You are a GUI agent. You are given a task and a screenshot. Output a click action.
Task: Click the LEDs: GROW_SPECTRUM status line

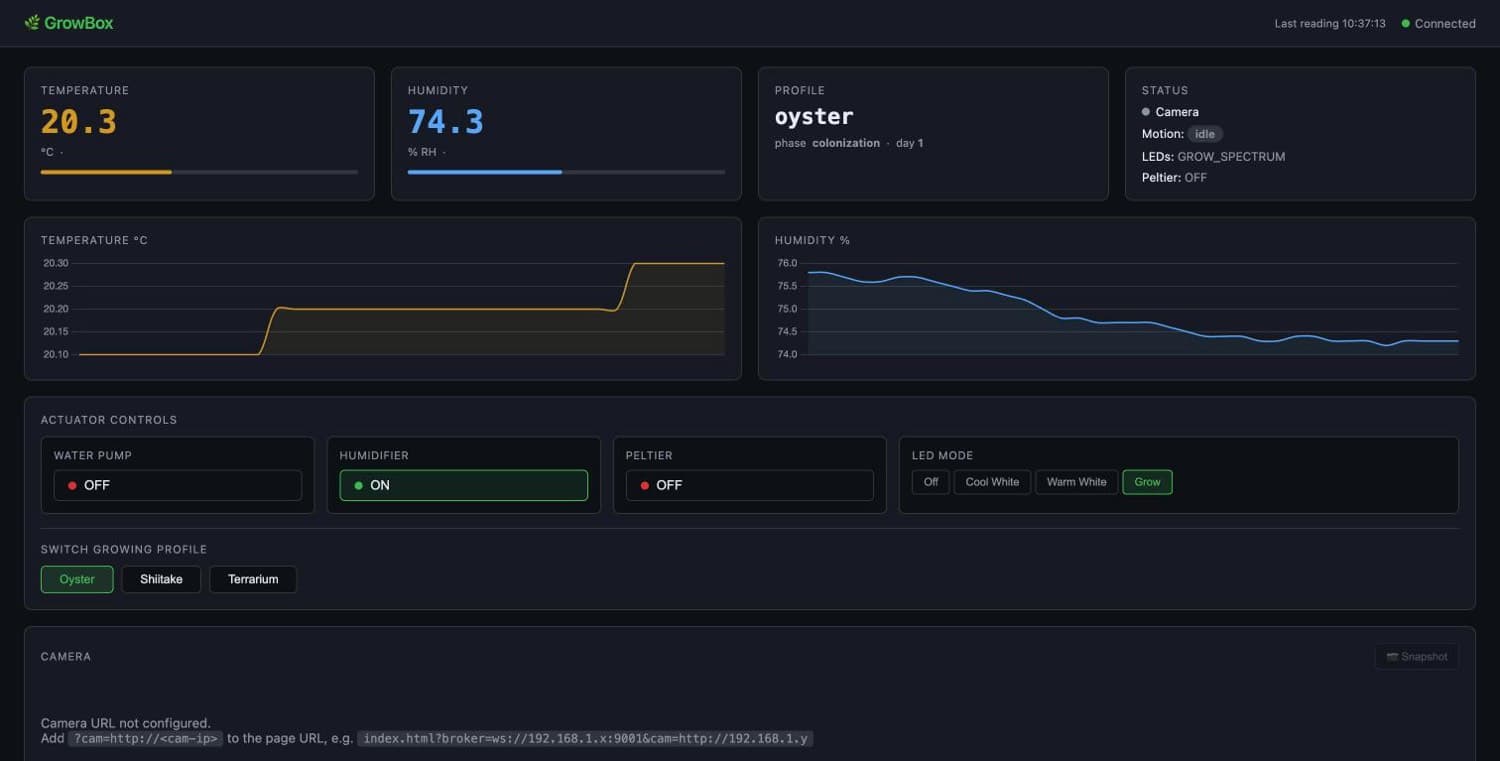(x=1214, y=157)
